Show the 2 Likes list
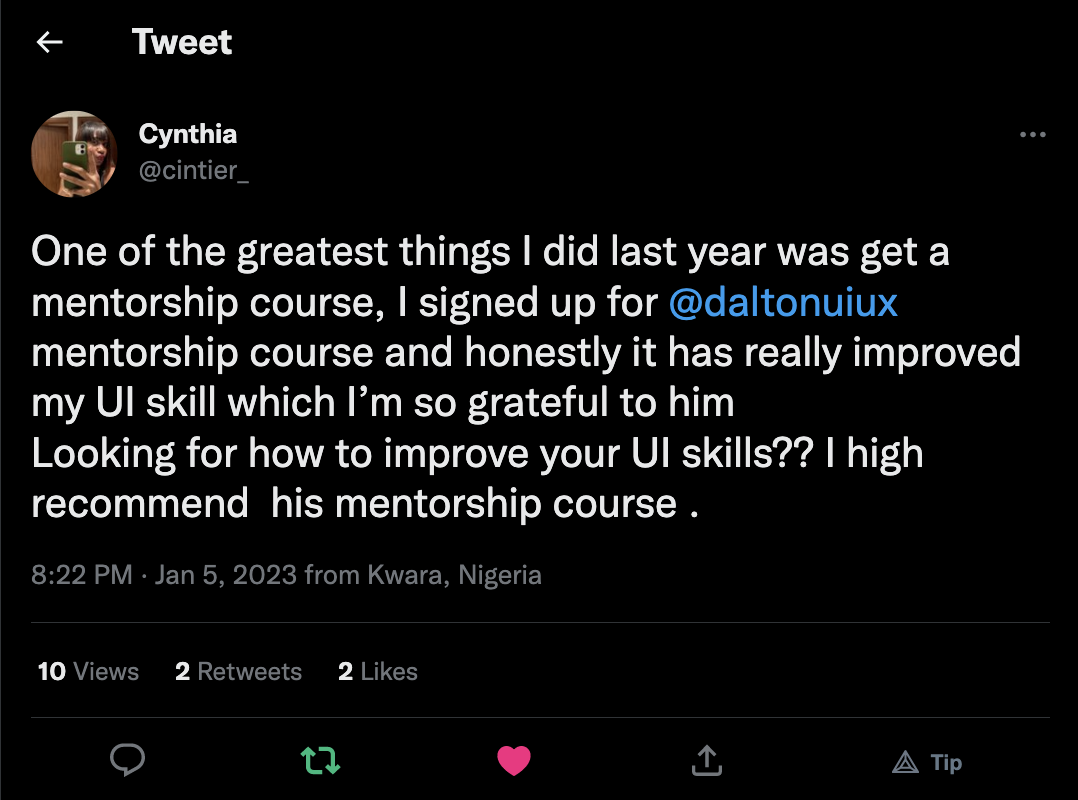 pos(378,671)
